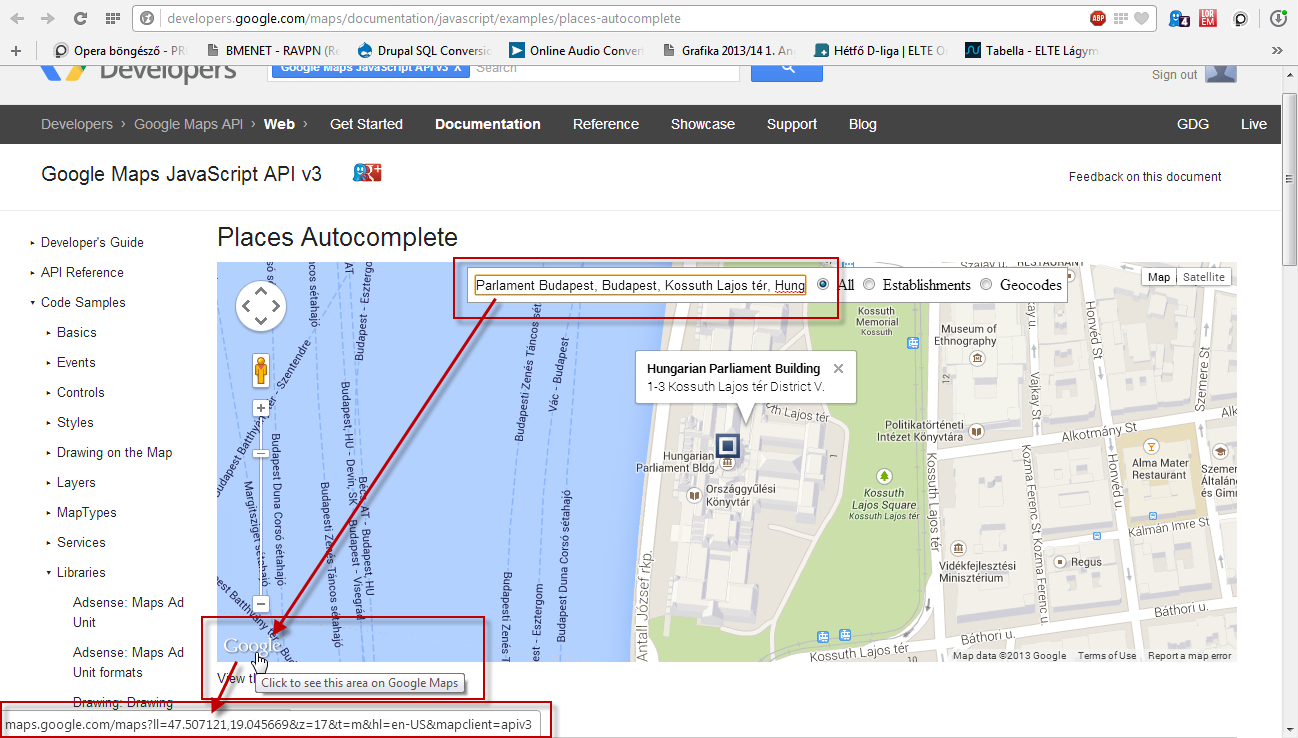The height and width of the screenshot is (738, 1298).
Task: Go back using the browser back arrow
Action: click(18, 18)
